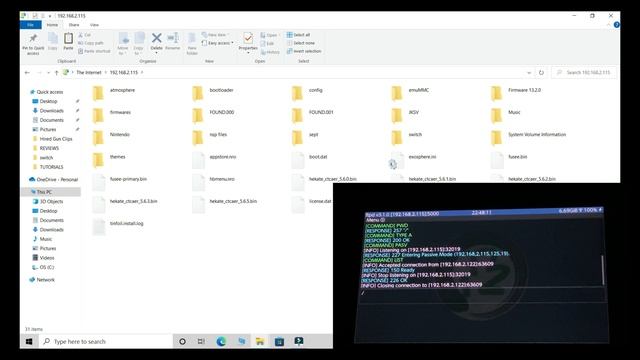The width and height of the screenshot is (640, 360).
Task: Select the bootloader folder
Action: click(213, 93)
